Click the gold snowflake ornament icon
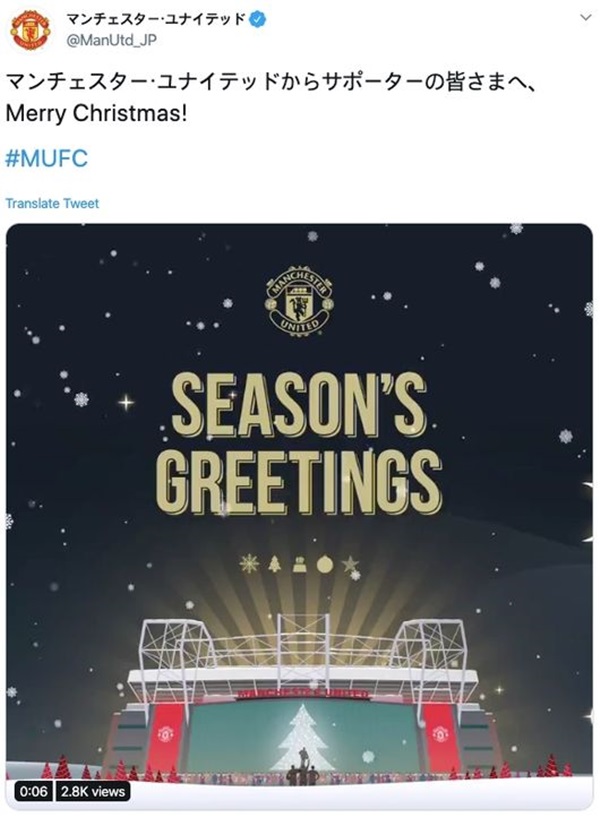600x817 pixels. point(249,564)
